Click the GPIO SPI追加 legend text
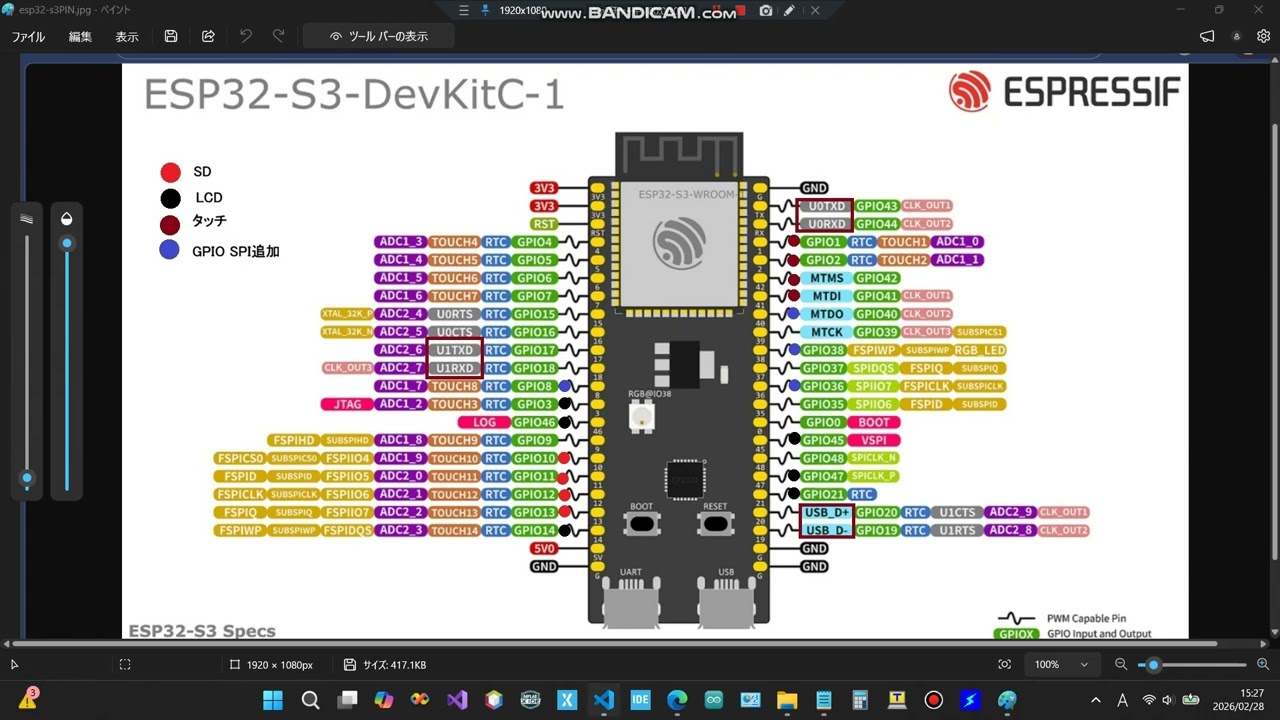1280x720 pixels. click(236, 251)
